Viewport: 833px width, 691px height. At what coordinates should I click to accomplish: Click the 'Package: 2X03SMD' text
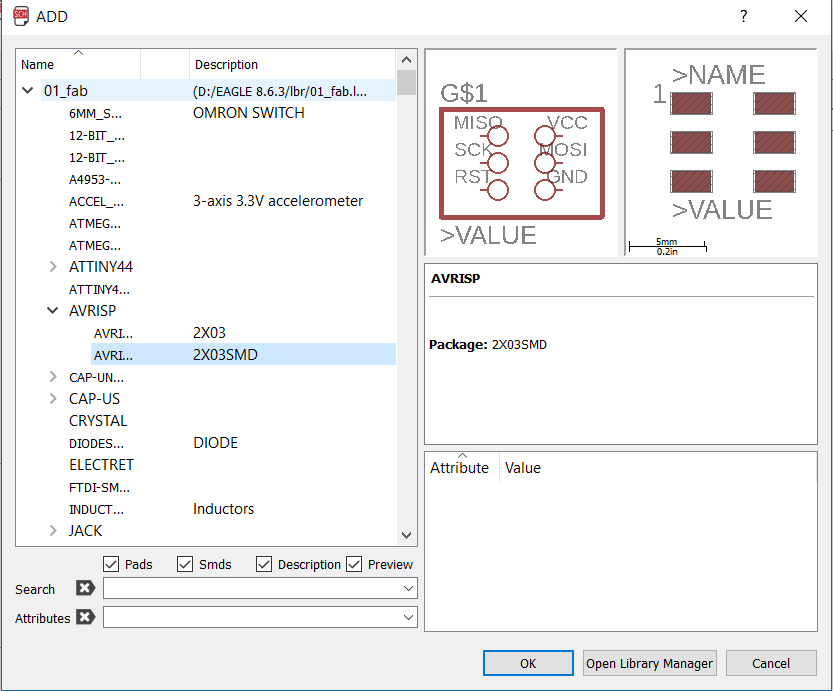coord(488,345)
